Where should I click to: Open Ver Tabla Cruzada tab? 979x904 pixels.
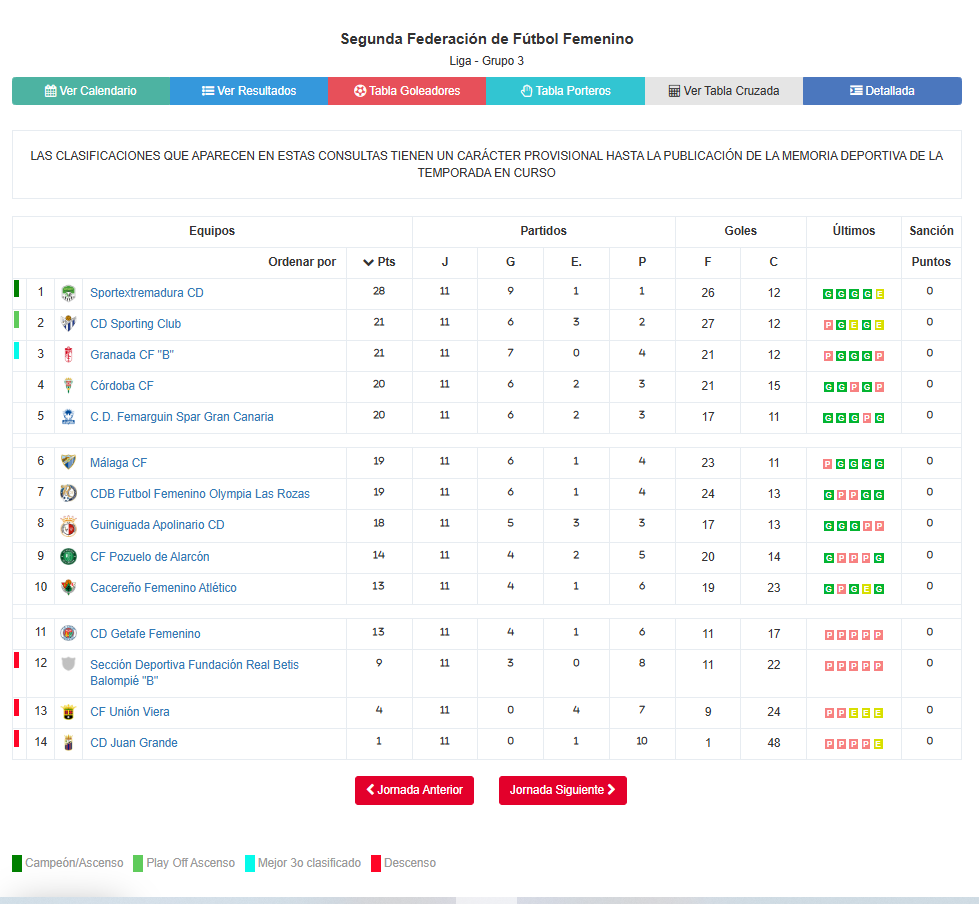pos(724,91)
